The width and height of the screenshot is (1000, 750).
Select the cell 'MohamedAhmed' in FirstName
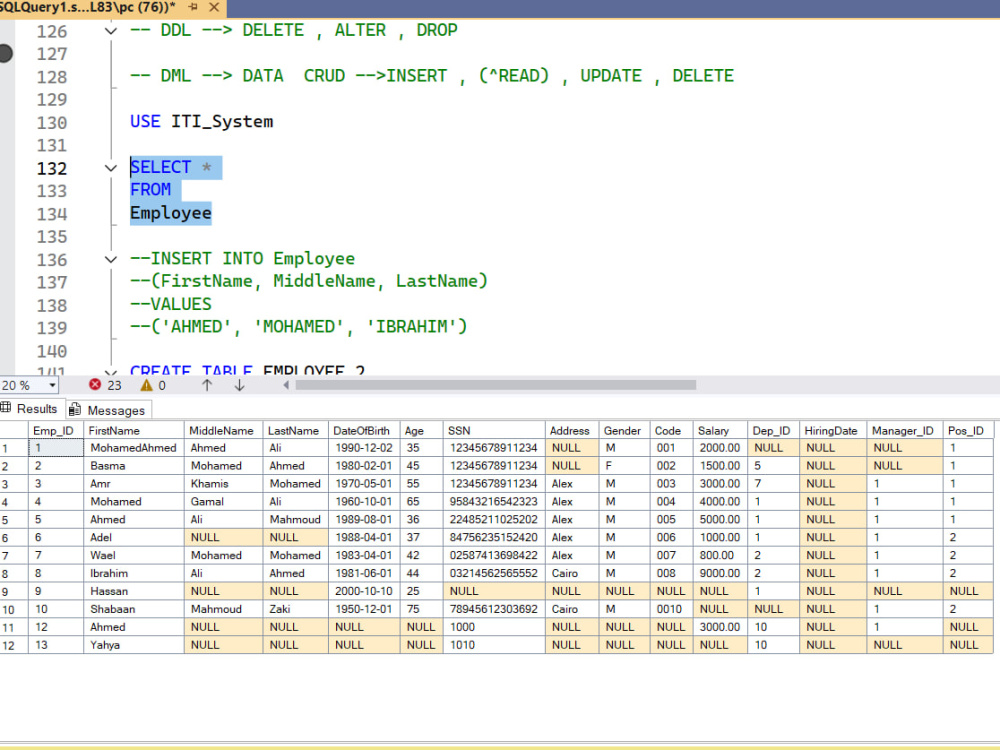coord(133,448)
